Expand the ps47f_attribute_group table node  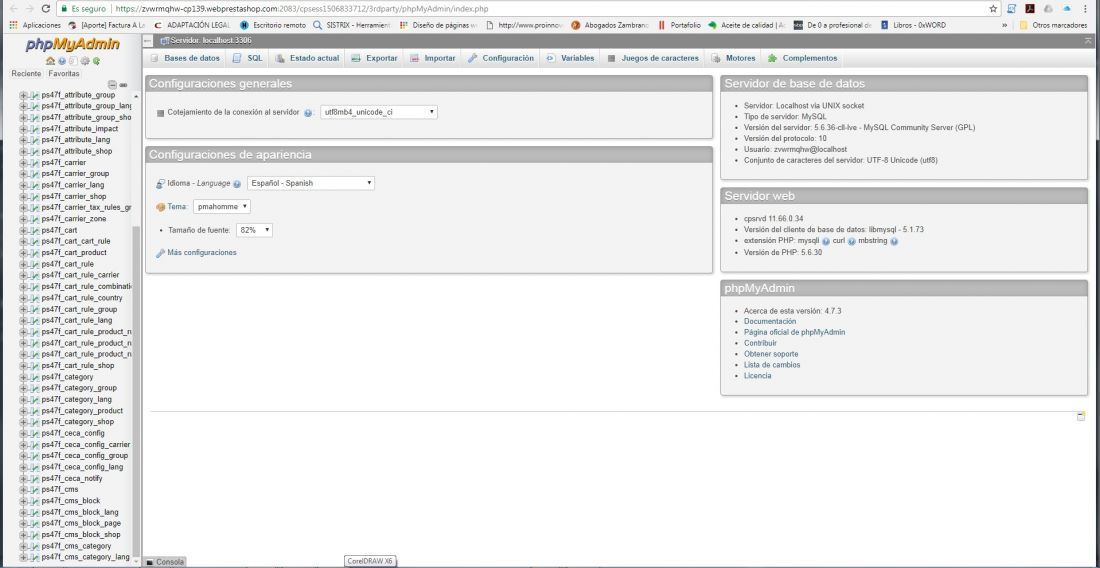tap(24, 95)
